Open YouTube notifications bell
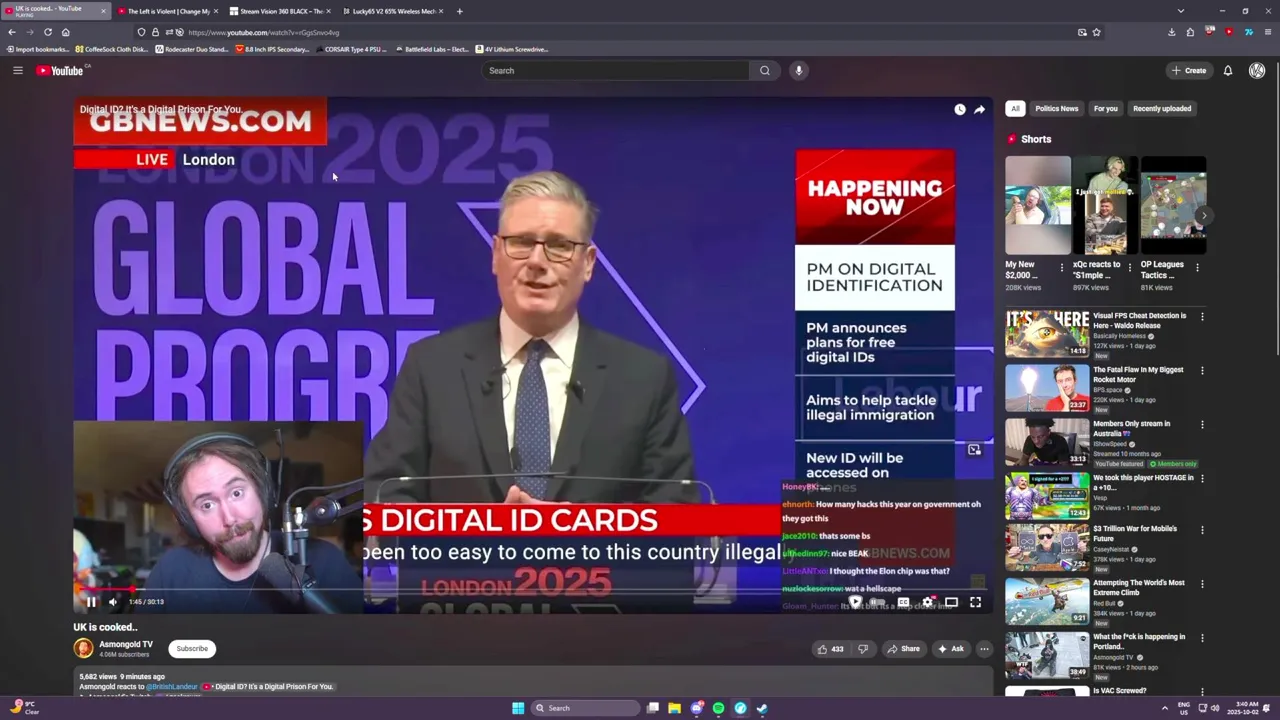 (1228, 70)
